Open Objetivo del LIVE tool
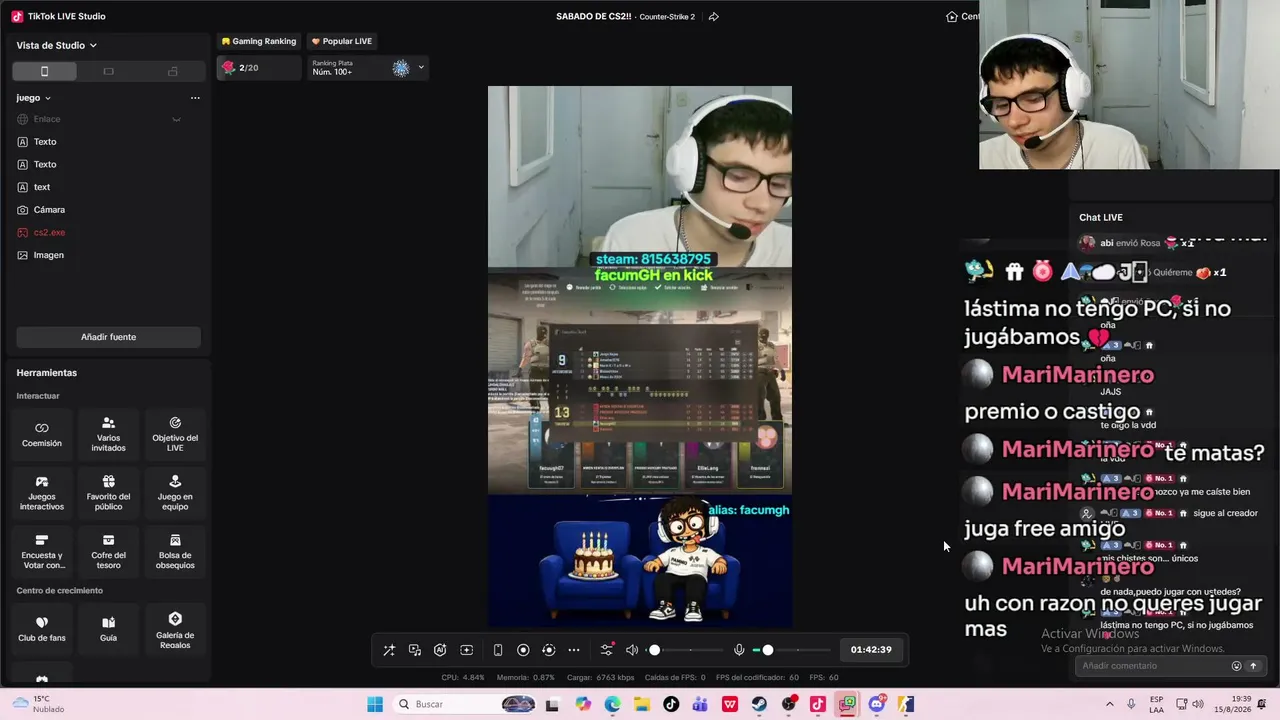This screenshot has height=720, width=1280. click(x=175, y=434)
